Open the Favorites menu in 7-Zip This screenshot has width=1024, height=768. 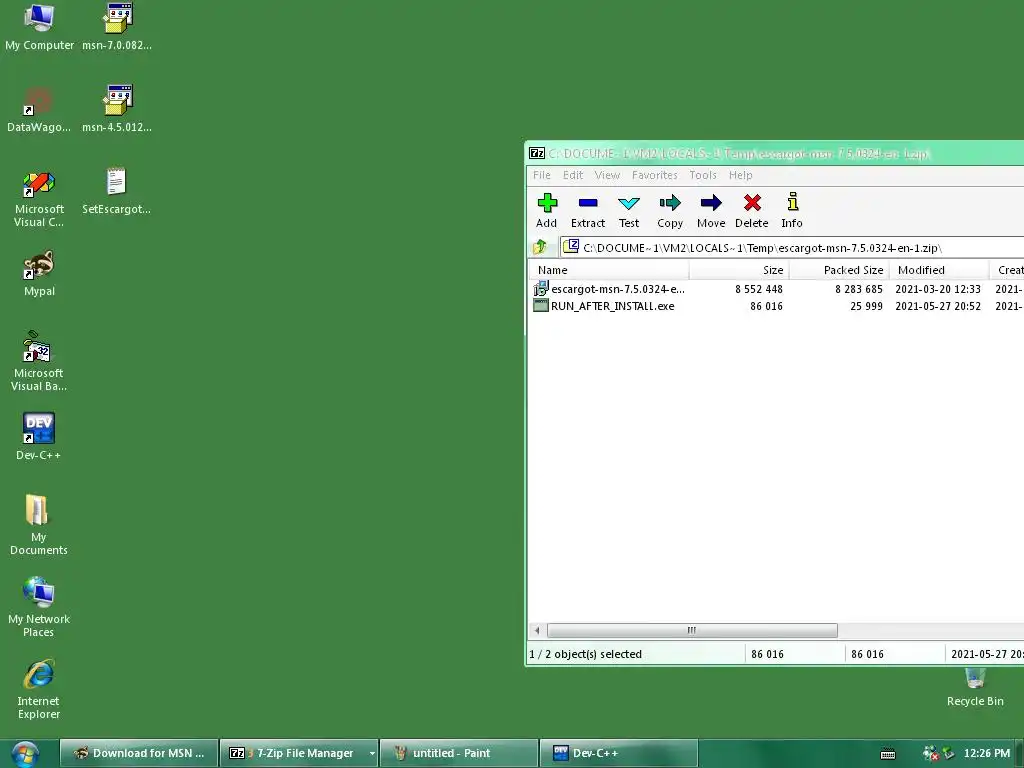tap(654, 175)
